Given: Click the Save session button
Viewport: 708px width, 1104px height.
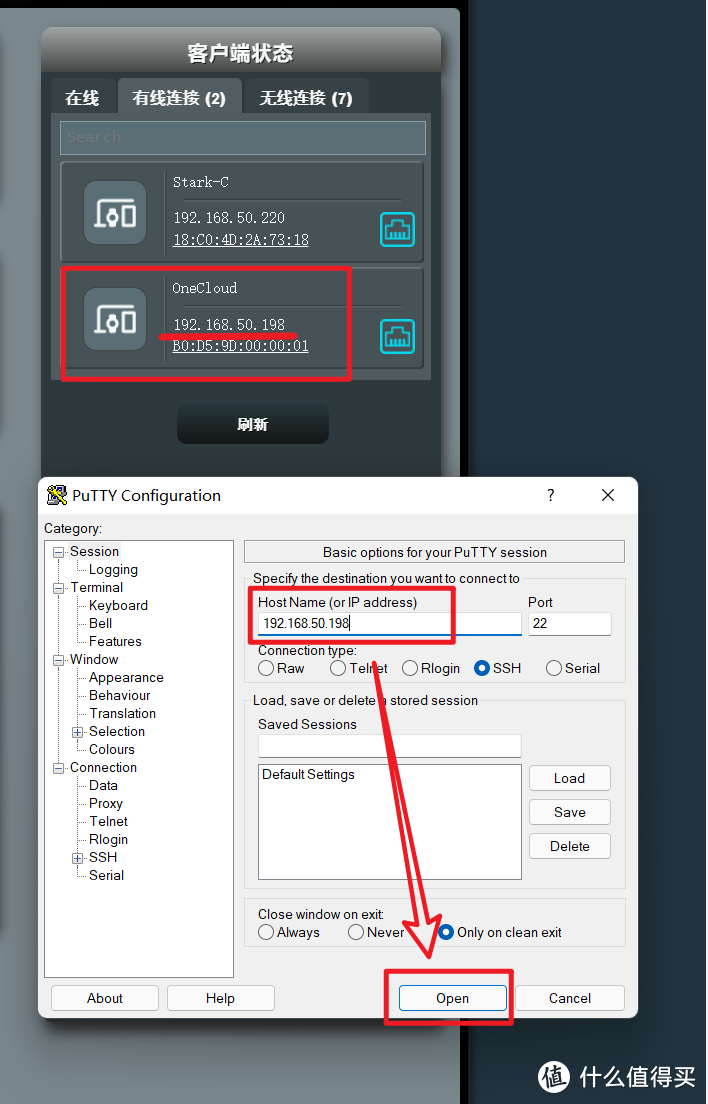Looking at the screenshot, I should pos(569,812).
